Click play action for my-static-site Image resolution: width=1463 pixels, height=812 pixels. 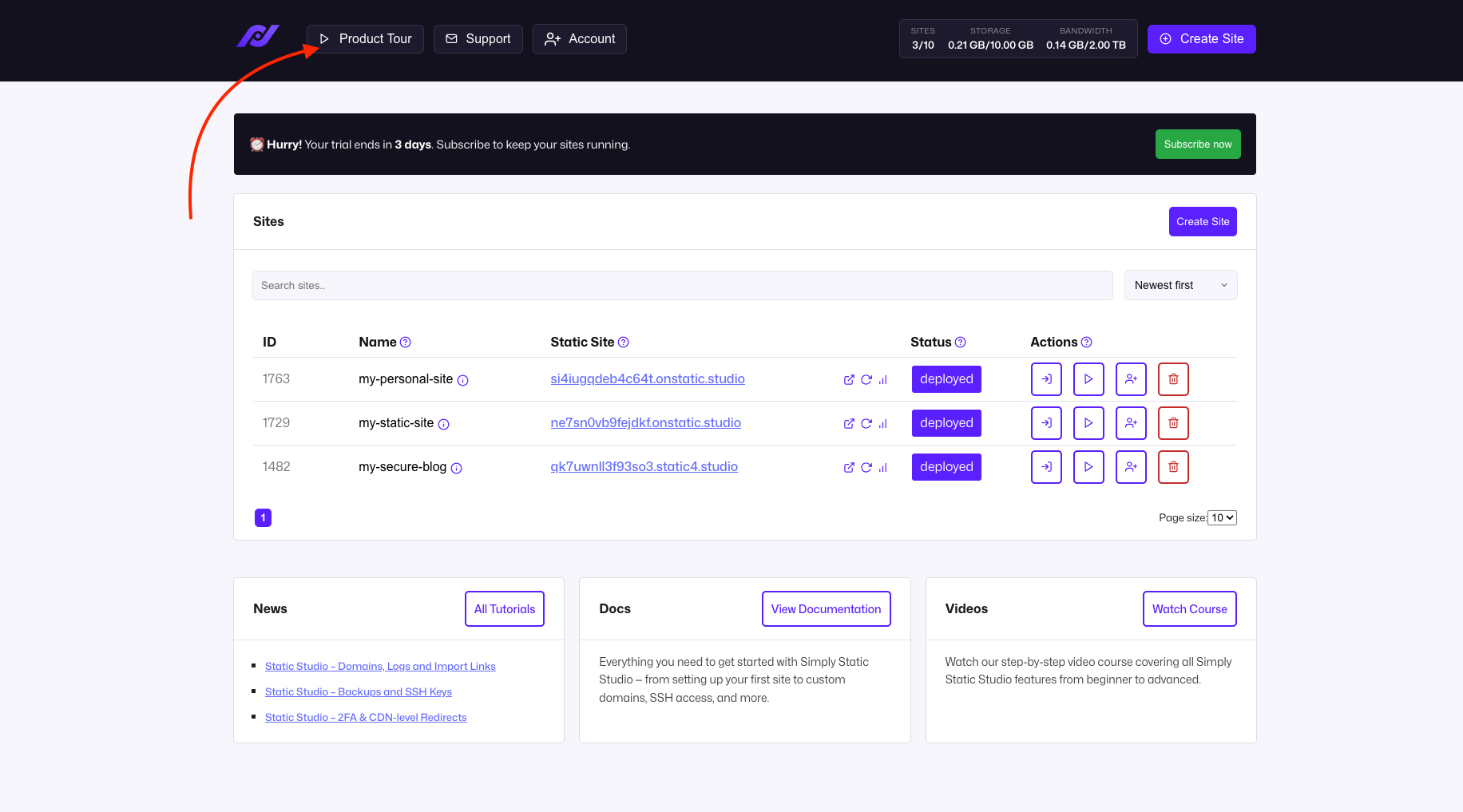(1088, 423)
